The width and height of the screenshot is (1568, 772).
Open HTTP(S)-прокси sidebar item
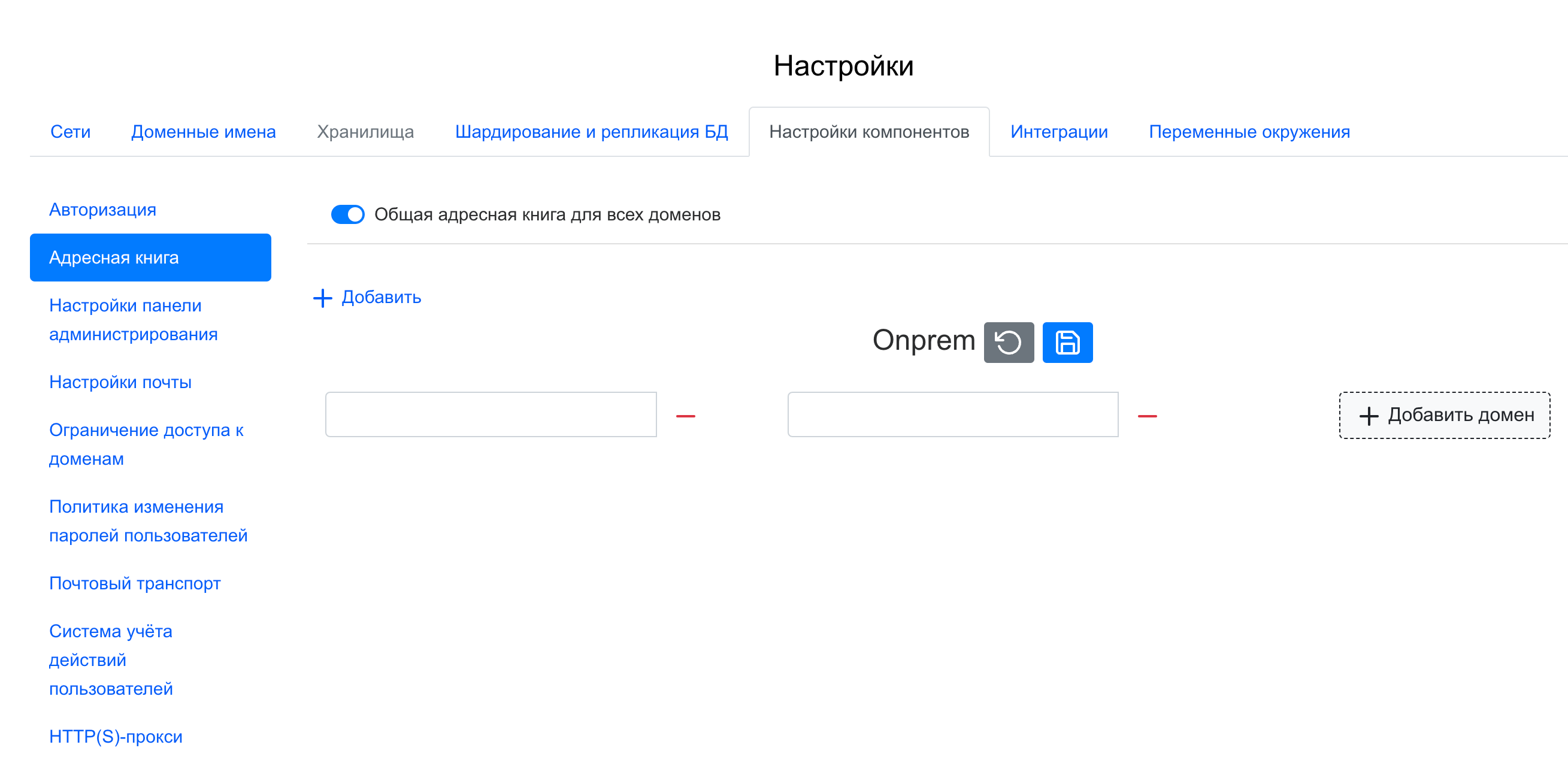[x=116, y=737]
